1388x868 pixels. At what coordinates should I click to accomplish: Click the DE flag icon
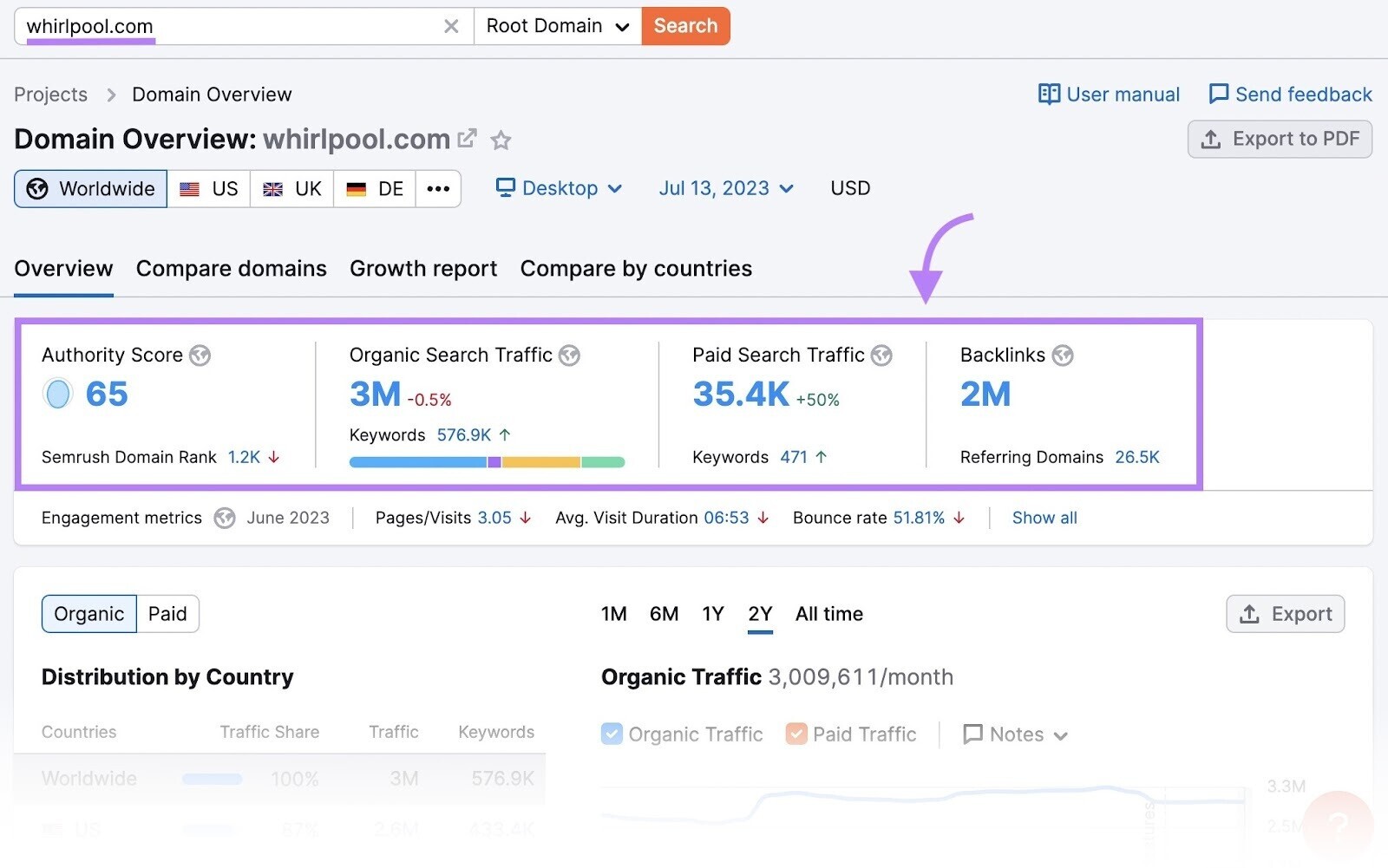pos(356,189)
